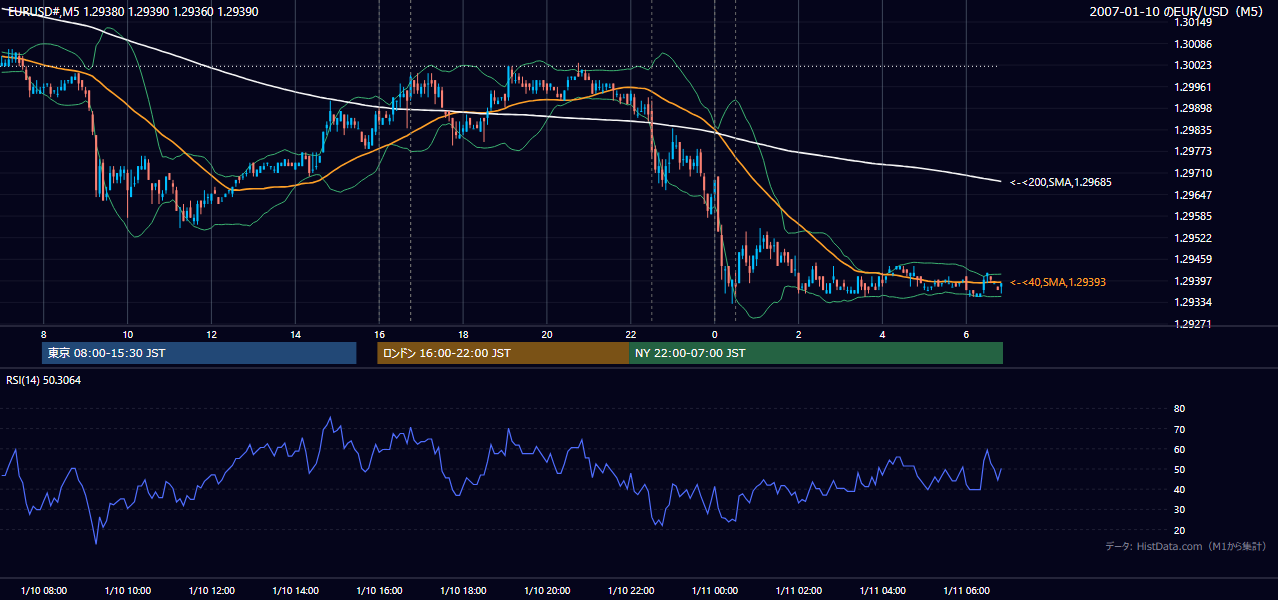Click hour label 18 under the price chart
This screenshot has width=1278, height=600.
pos(463,334)
